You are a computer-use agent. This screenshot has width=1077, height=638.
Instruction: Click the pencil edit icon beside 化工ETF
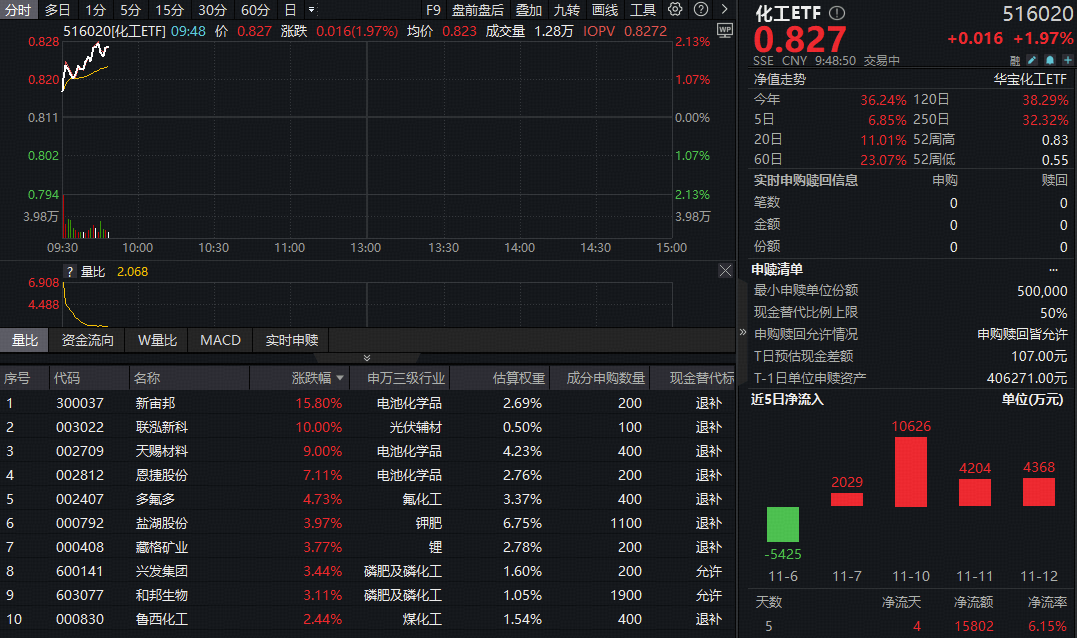(1031, 60)
